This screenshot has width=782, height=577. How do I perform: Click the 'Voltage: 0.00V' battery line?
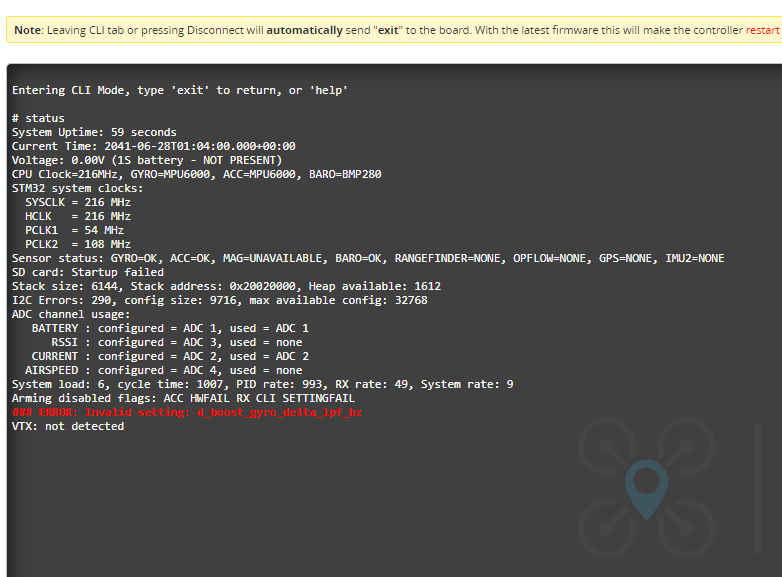coord(147,160)
